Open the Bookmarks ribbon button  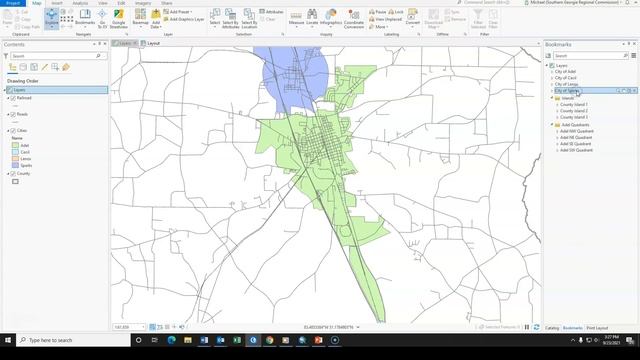click(x=85, y=18)
